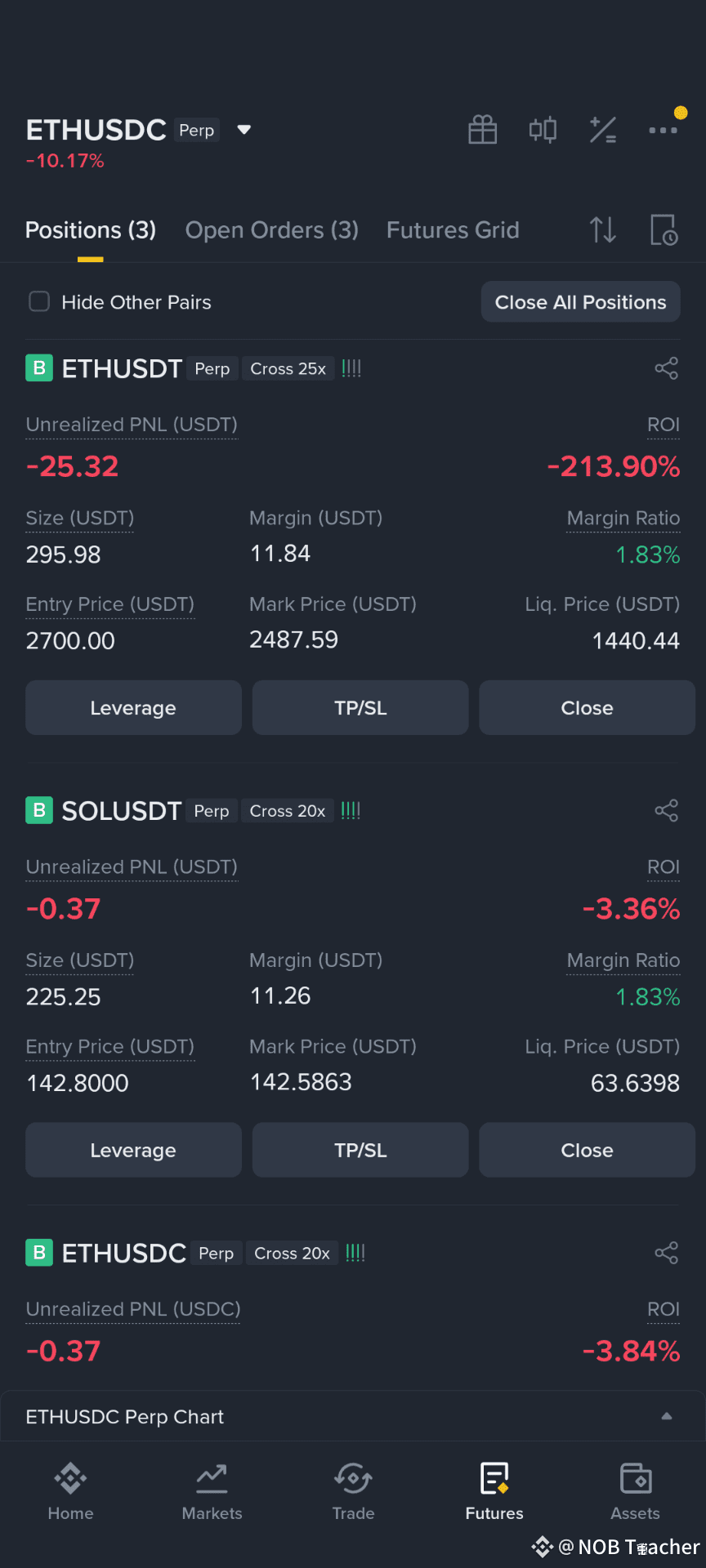Check the Hide Other Pairs box

coord(39,302)
